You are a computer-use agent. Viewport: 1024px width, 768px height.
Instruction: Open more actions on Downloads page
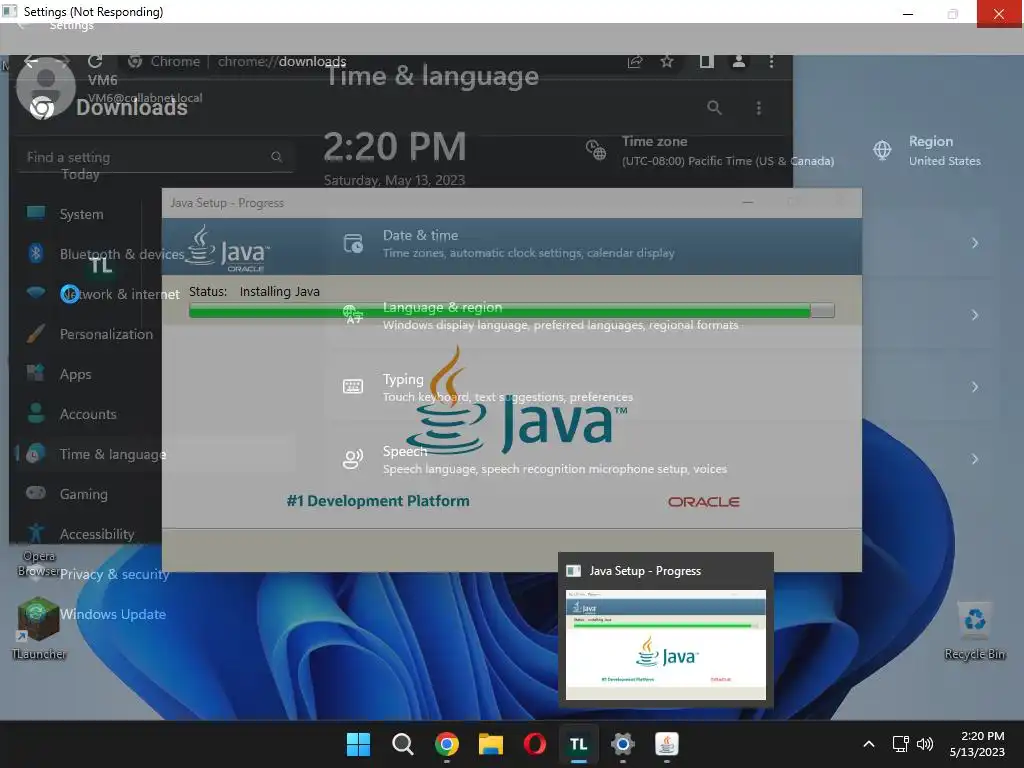tap(758, 108)
